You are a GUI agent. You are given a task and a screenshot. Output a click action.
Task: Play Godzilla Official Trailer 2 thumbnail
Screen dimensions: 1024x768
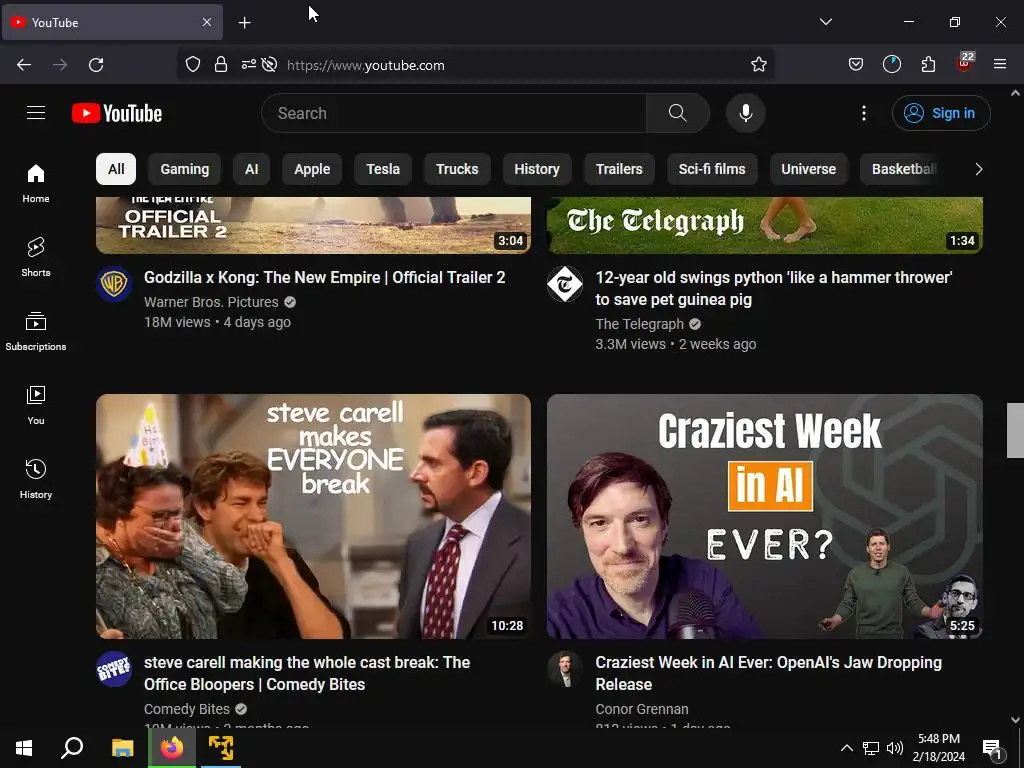point(313,225)
